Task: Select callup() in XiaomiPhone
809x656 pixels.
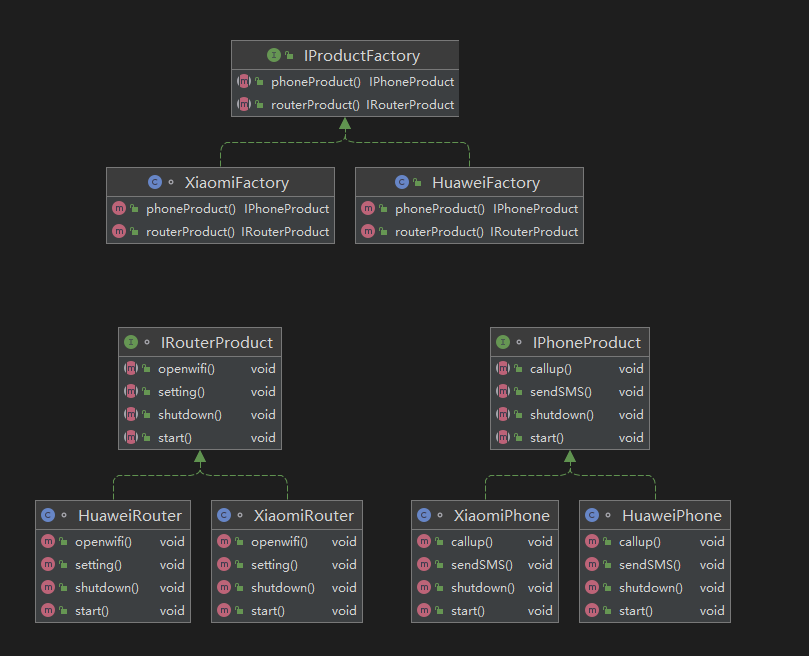Action: tap(485, 541)
